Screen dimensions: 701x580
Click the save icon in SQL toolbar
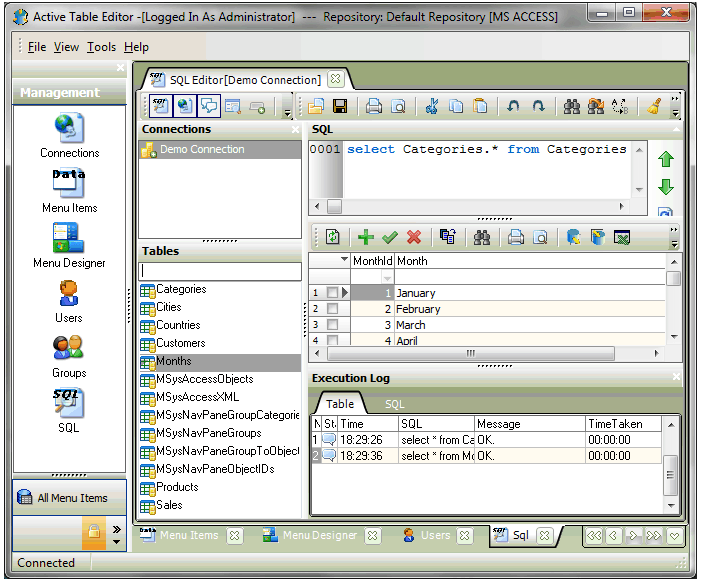(340, 106)
